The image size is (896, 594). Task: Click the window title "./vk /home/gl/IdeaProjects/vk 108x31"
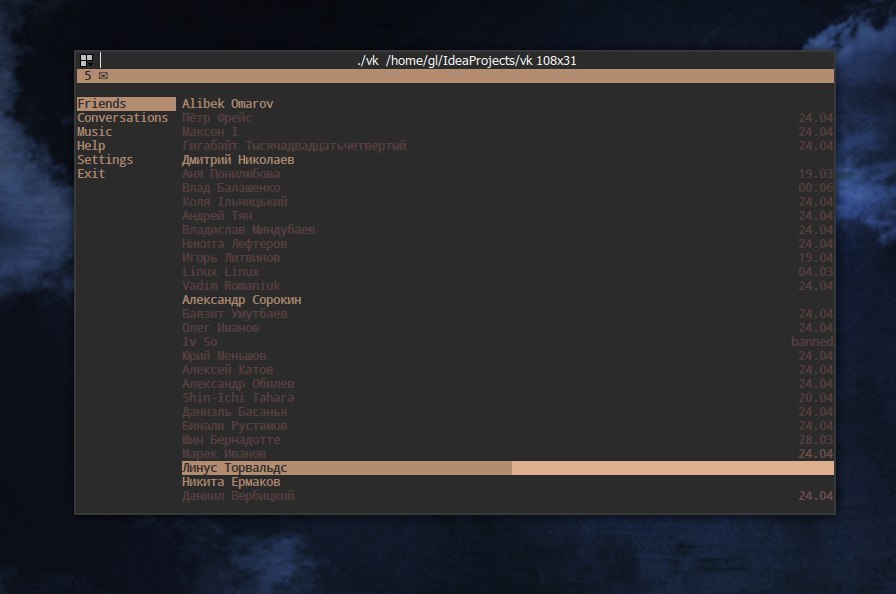[467, 61]
